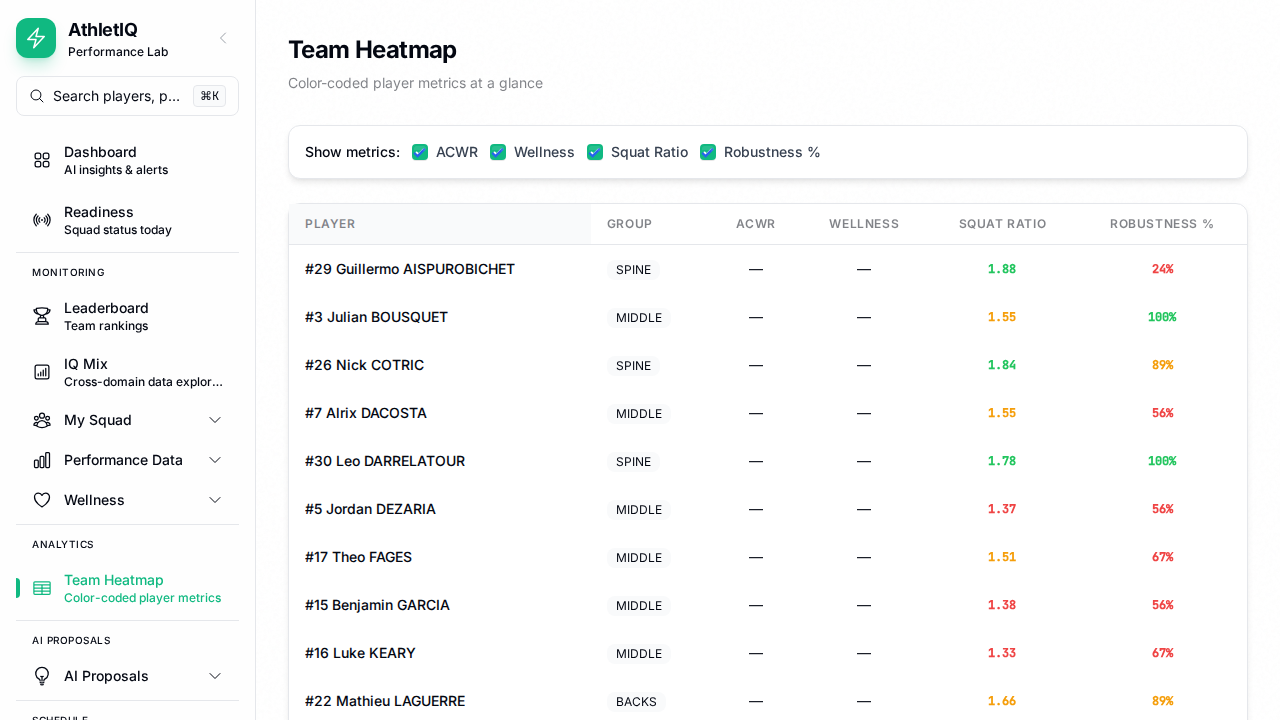Open the Leaderboard team rankings
1280x720 pixels.
click(41, 316)
